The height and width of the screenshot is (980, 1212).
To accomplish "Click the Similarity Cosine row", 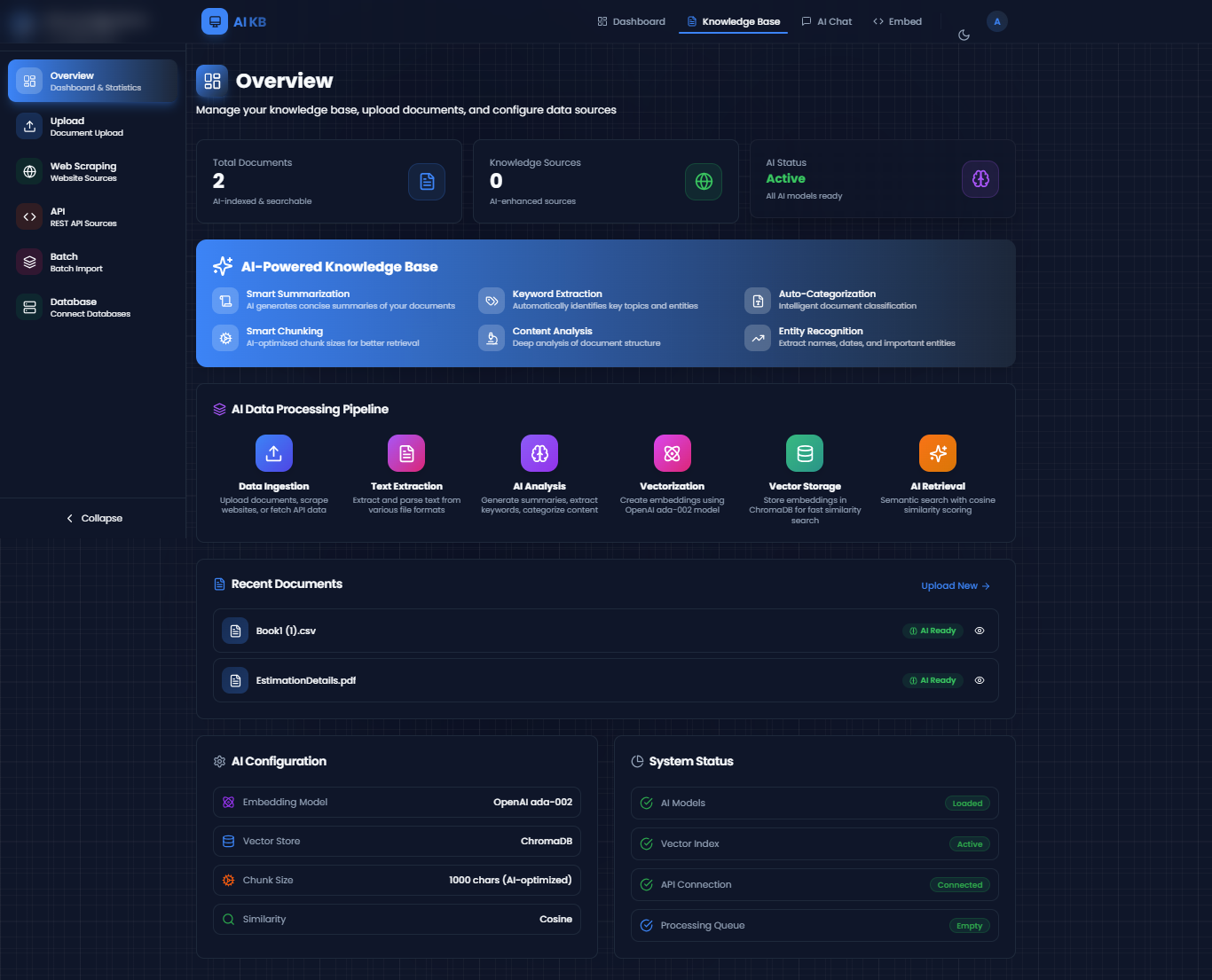I will [397, 919].
